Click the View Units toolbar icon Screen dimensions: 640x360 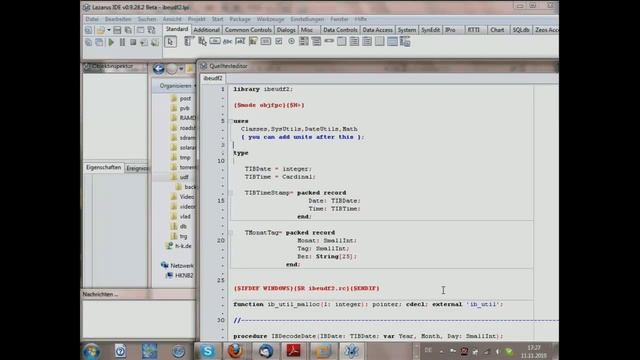(x=89, y=42)
